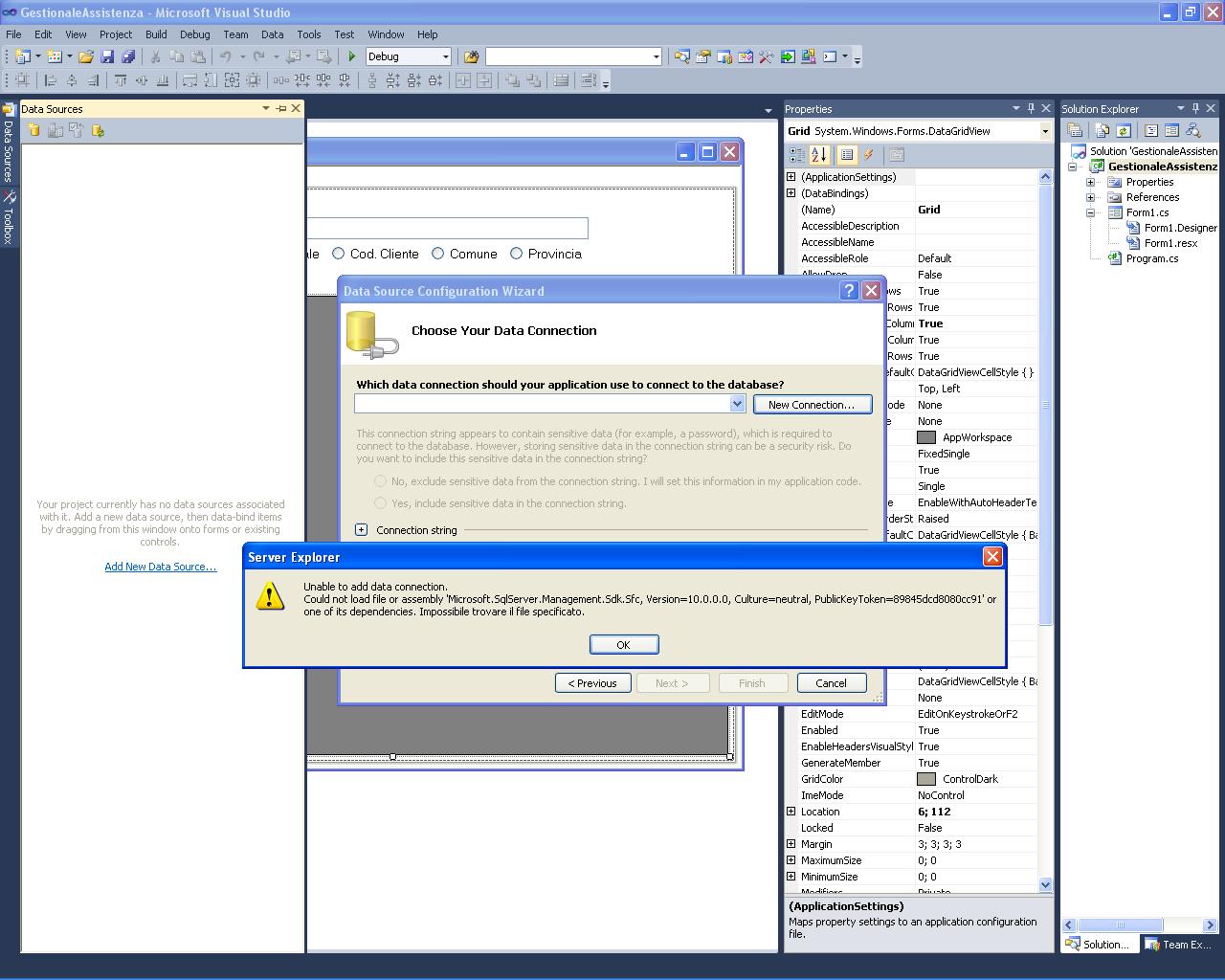Screen dimensions: 1225x980
Task: Click the Add New Data Source... link
Action: tap(161, 567)
